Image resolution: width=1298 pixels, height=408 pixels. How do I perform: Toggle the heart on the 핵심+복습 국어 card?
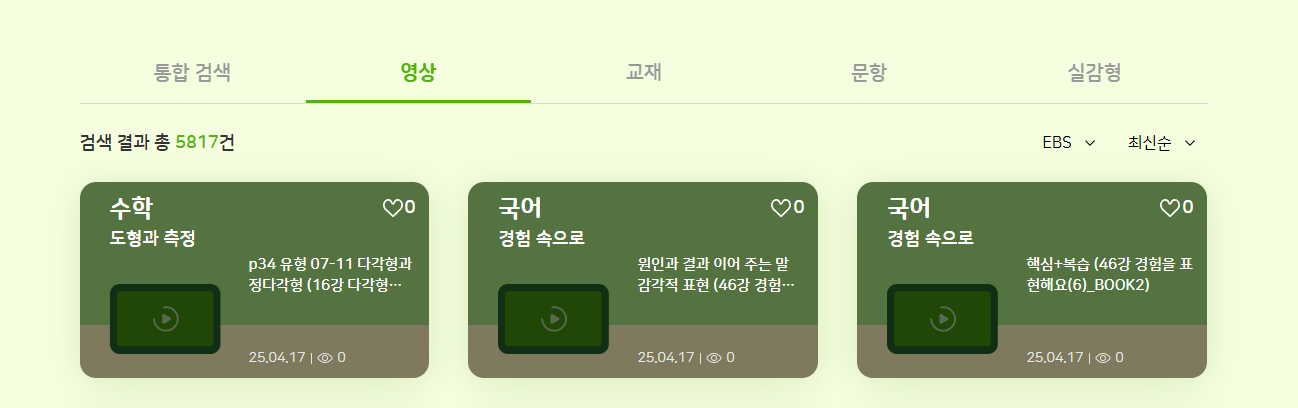point(1169,208)
